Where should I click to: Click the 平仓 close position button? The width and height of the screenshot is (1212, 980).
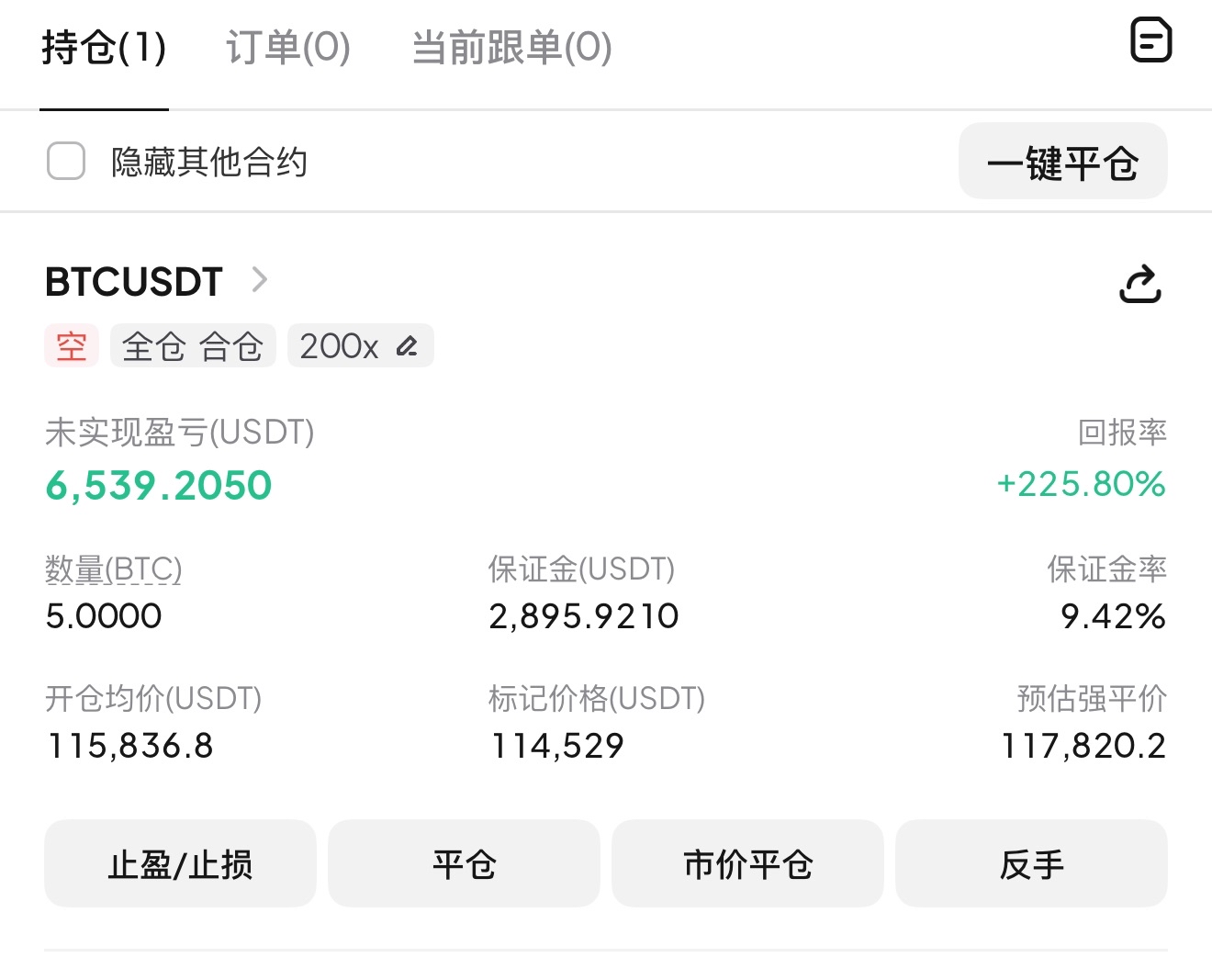464,863
